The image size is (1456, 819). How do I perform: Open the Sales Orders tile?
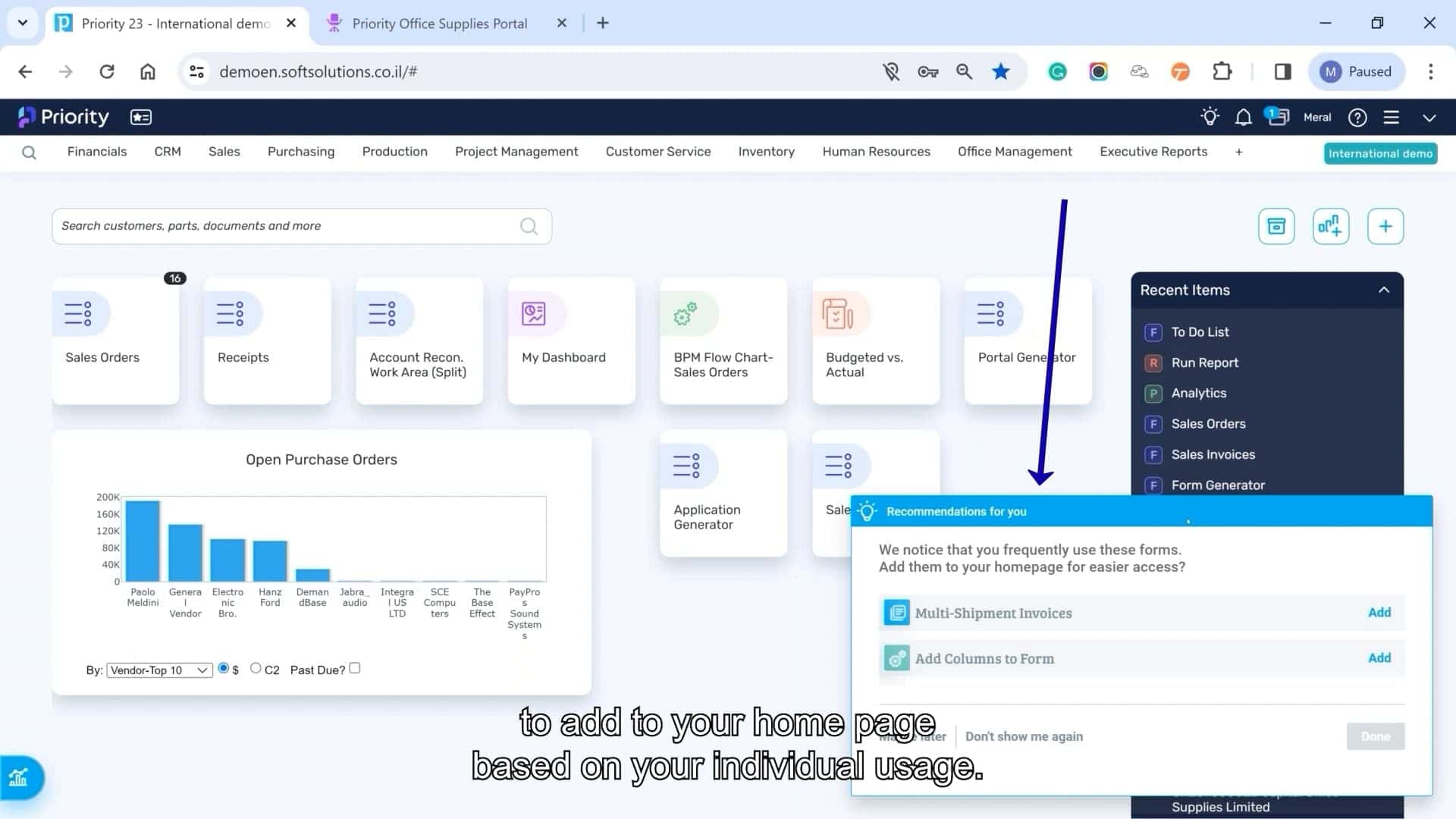click(115, 340)
